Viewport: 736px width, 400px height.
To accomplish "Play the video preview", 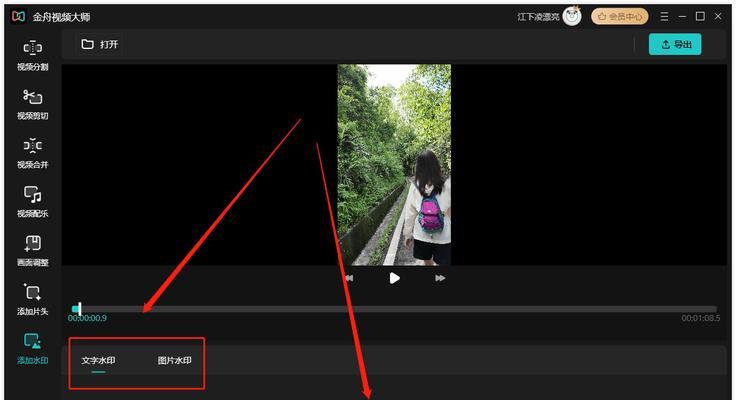I will coord(394,278).
